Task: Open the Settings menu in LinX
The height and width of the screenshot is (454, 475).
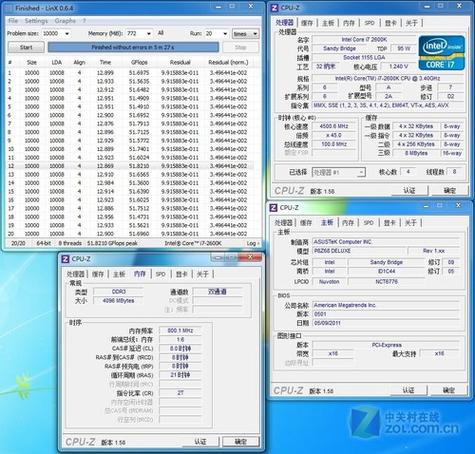Action: (x=36, y=21)
